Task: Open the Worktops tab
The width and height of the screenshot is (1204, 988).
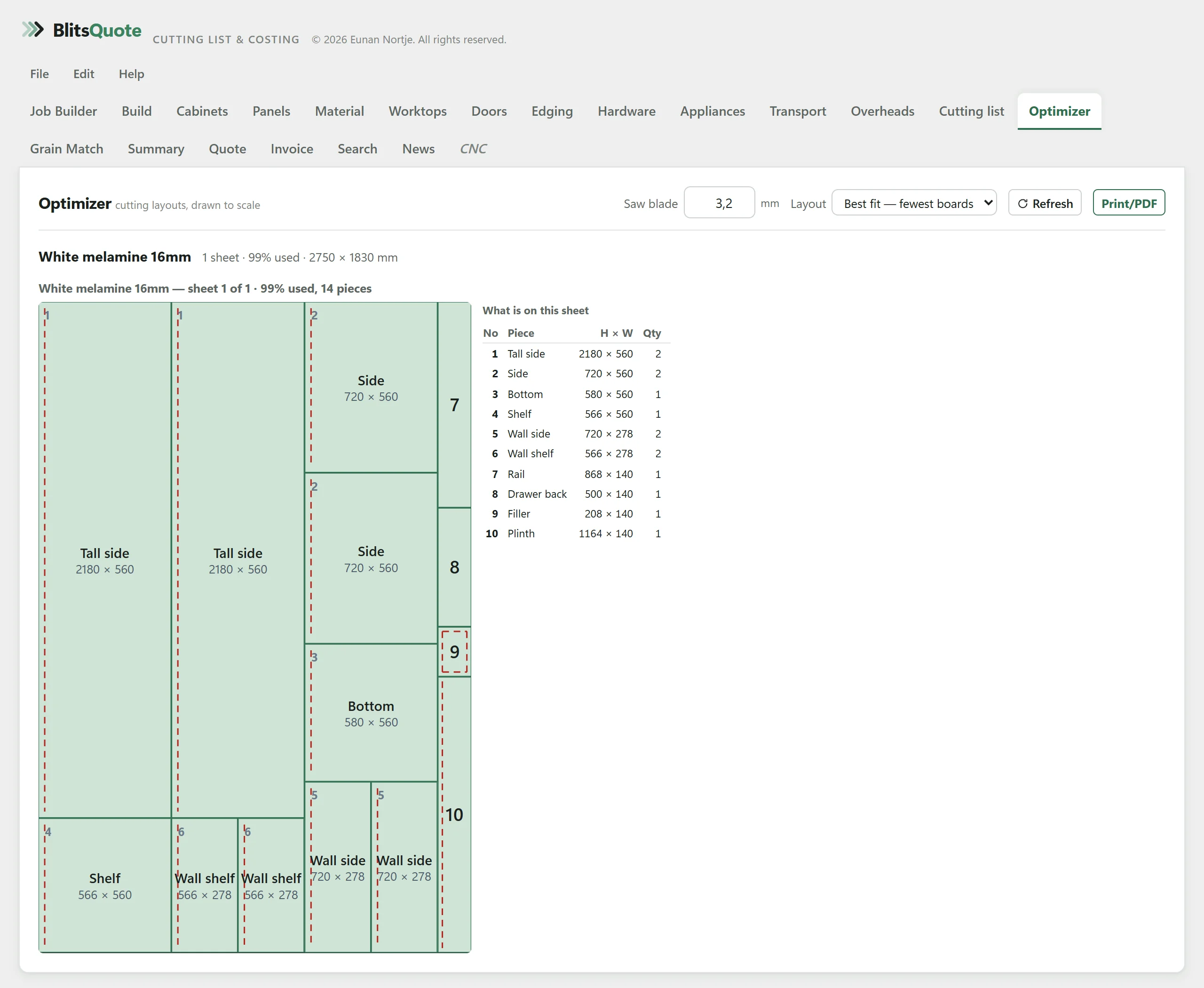Action: click(x=418, y=111)
